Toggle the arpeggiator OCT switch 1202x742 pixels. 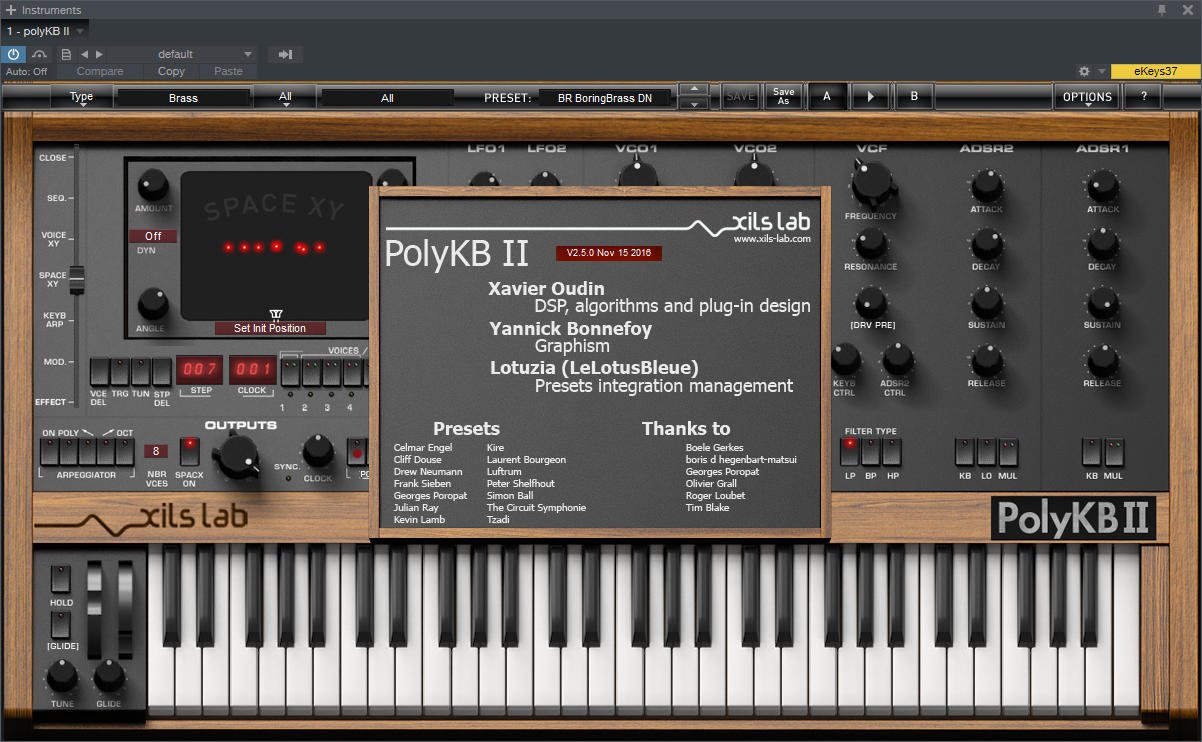[125, 451]
